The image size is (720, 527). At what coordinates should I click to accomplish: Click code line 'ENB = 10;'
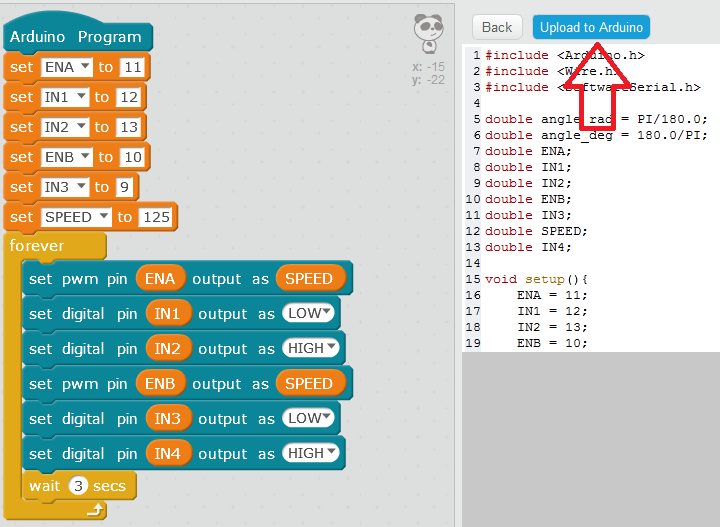click(552, 343)
